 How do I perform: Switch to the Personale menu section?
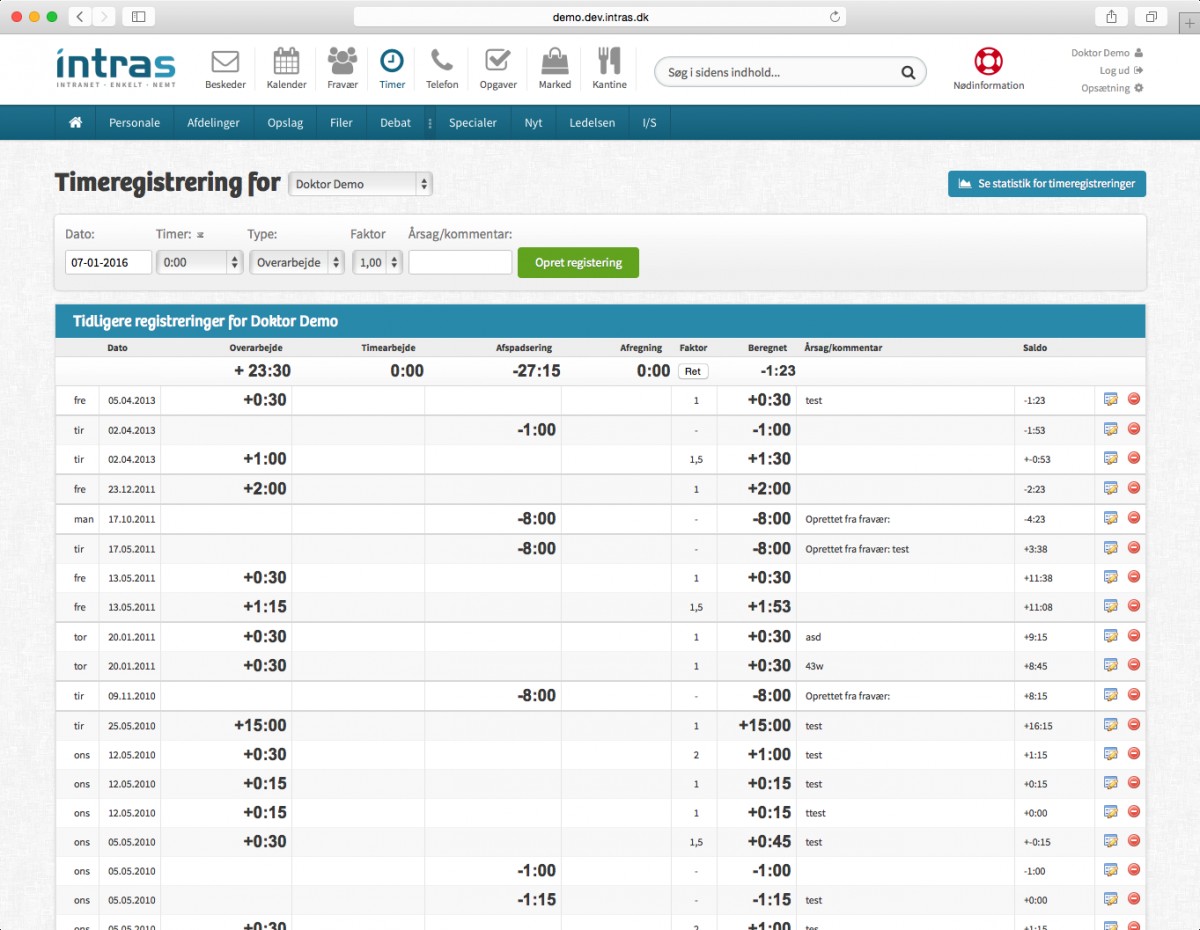(134, 122)
